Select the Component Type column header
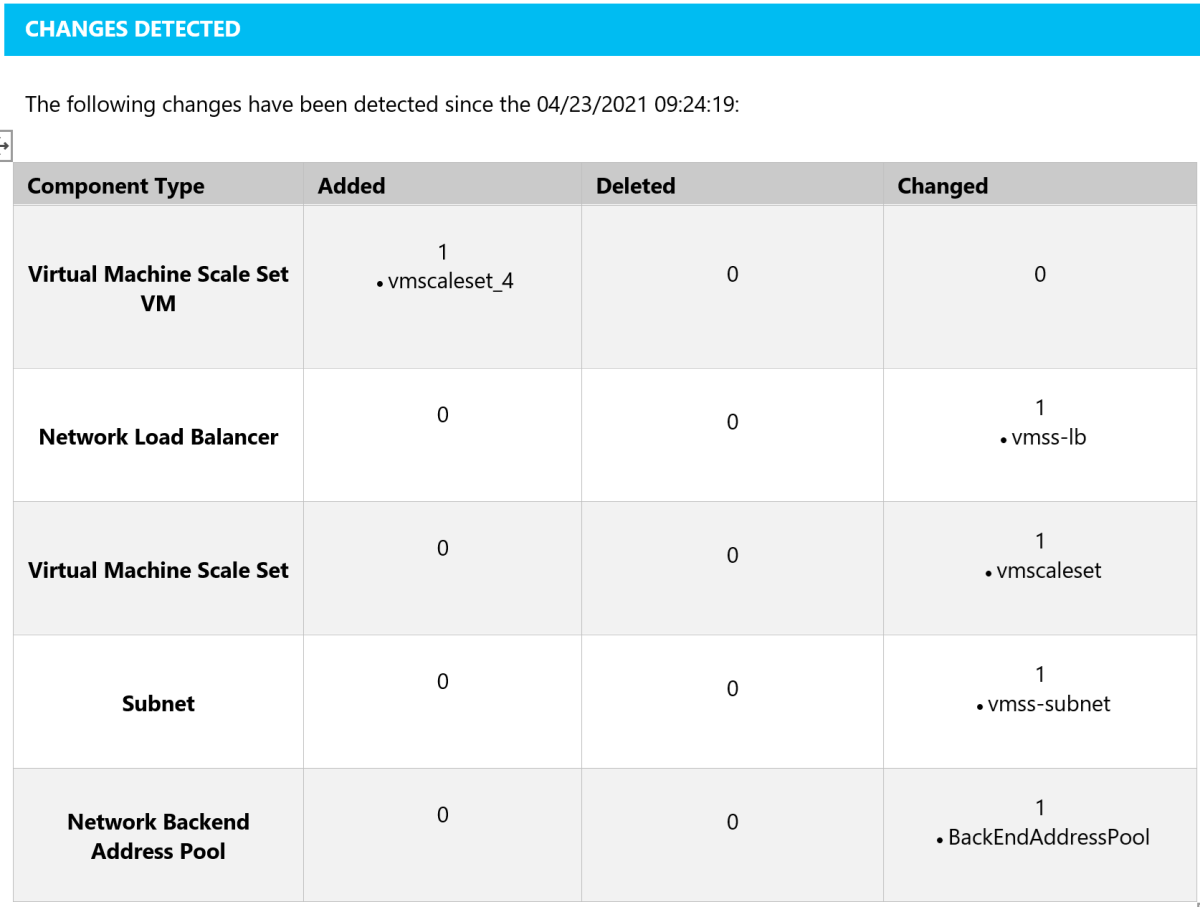This screenshot has height=907, width=1200. point(116,186)
